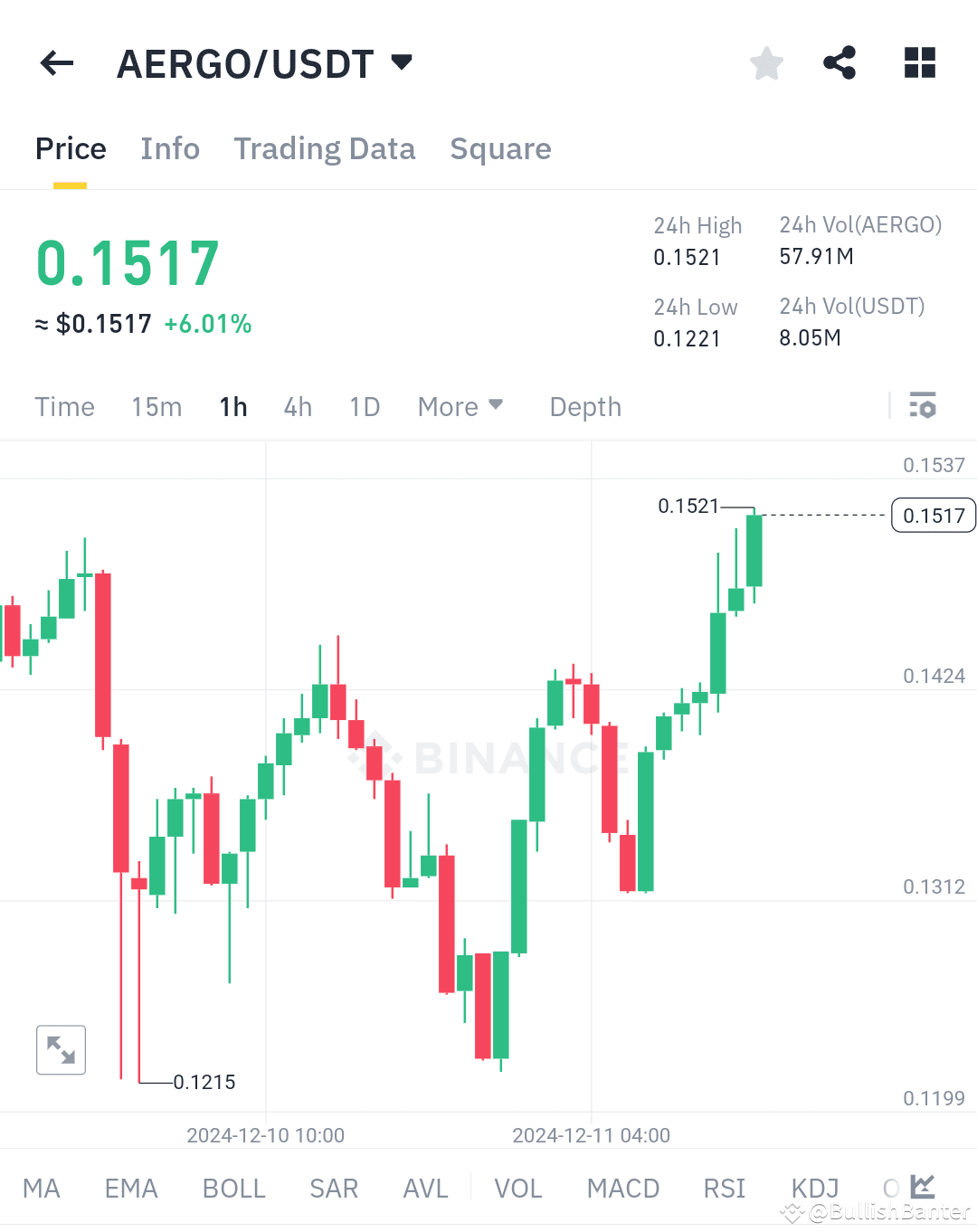Expand the More timeframe dropdown
Screen dimensions: 977x1232
460,406
